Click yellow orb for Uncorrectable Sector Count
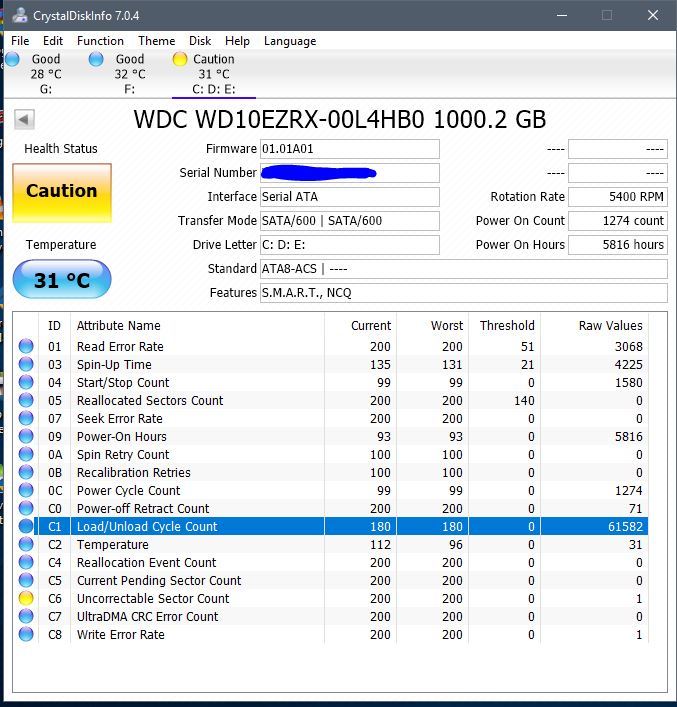The height and width of the screenshot is (707, 677). (26, 599)
